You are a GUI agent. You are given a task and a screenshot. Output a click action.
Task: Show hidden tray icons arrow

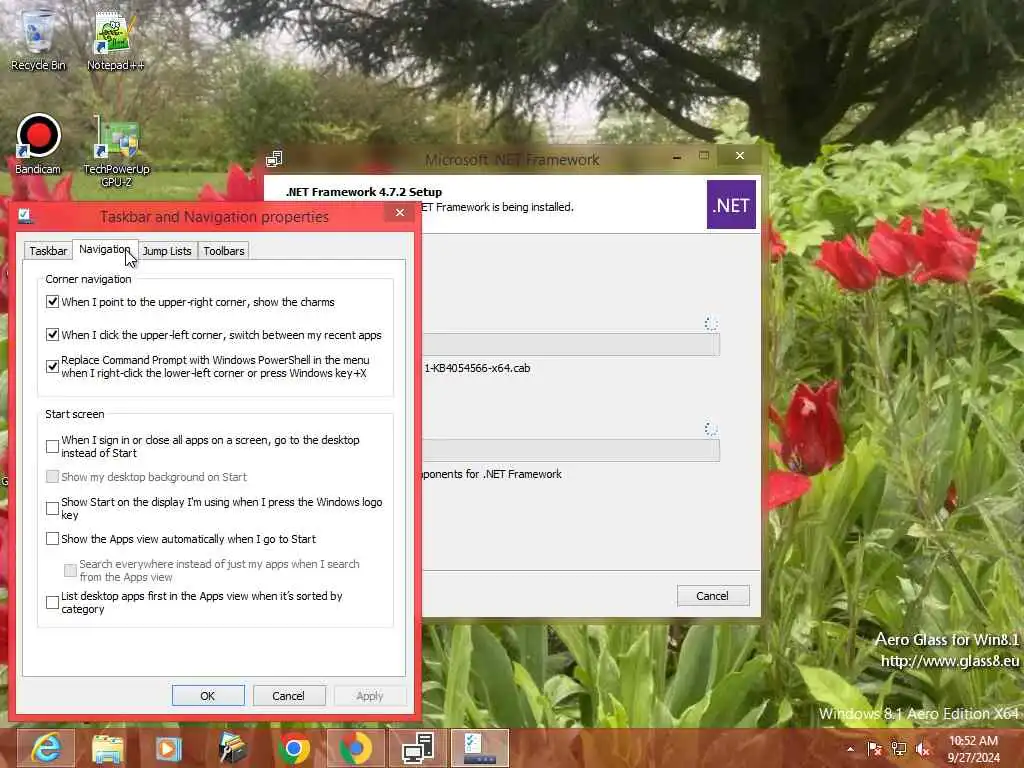pyautogui.click(x=850, y=749)
